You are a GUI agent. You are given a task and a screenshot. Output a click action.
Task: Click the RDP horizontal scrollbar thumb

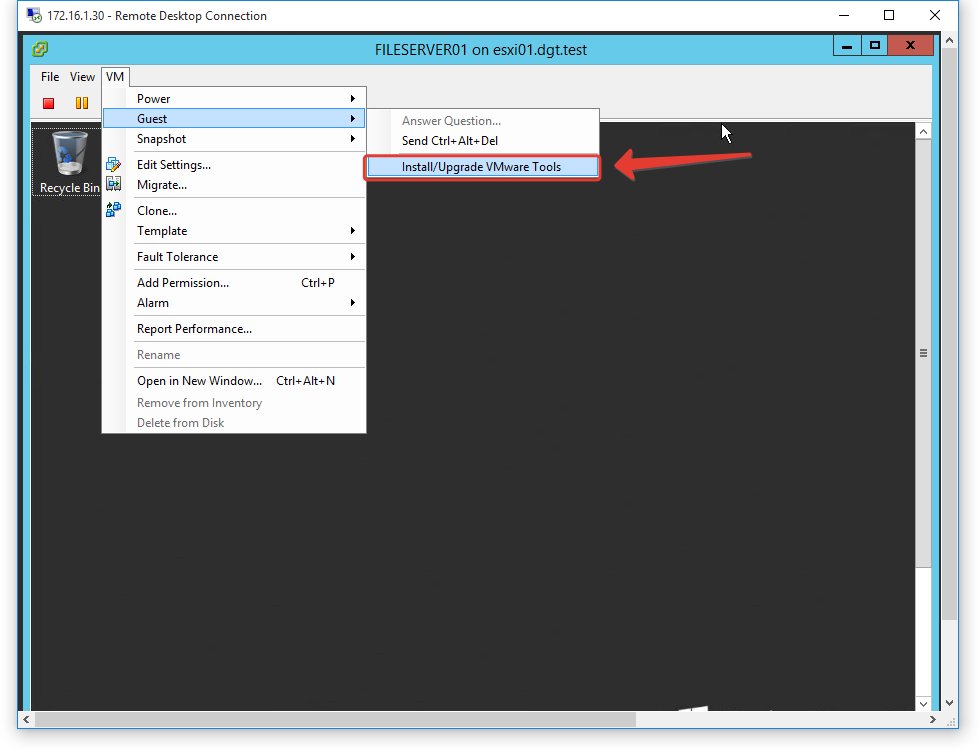click(x=336, y=720)
